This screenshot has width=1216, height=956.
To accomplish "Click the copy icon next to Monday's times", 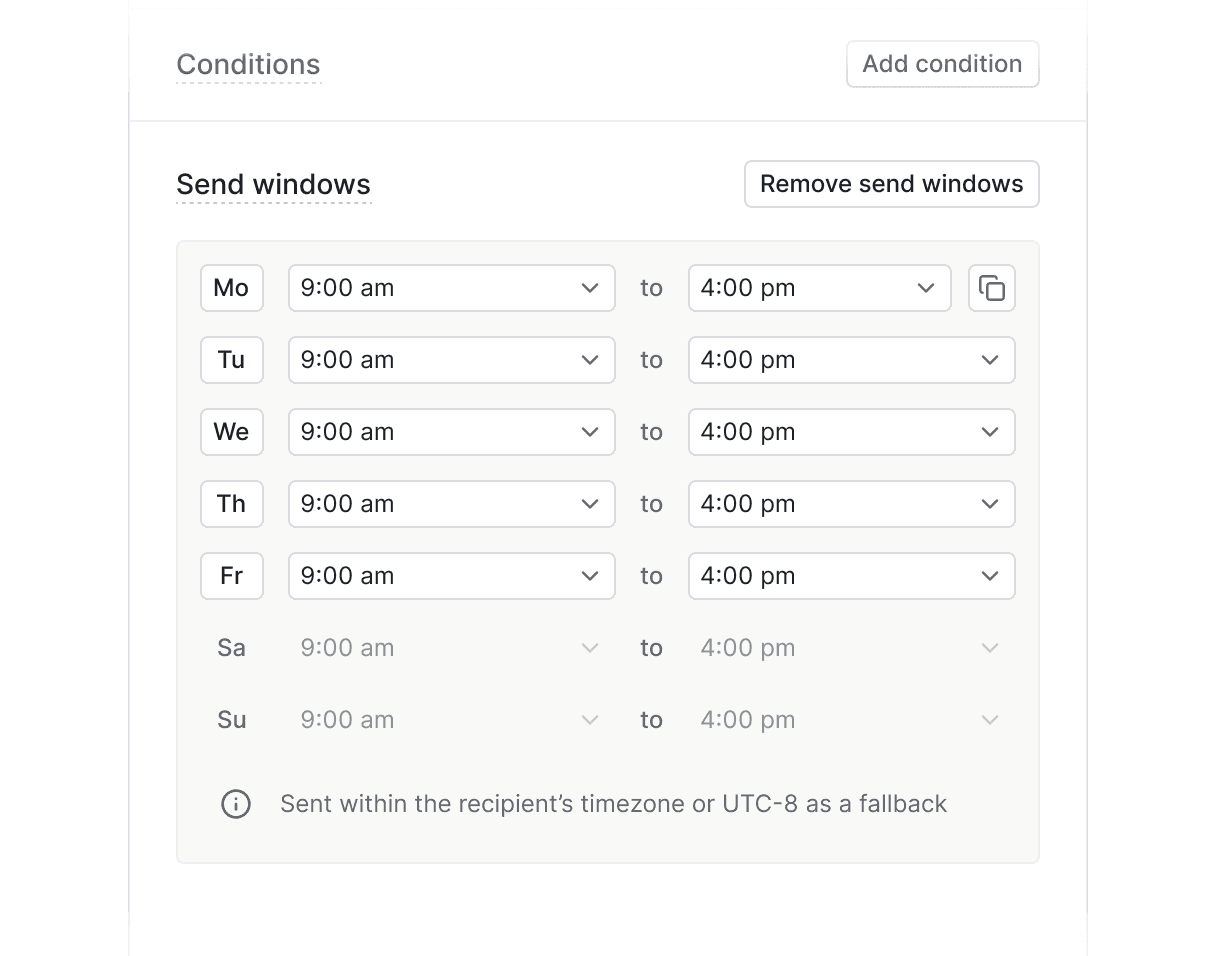I will coord(991,288).
